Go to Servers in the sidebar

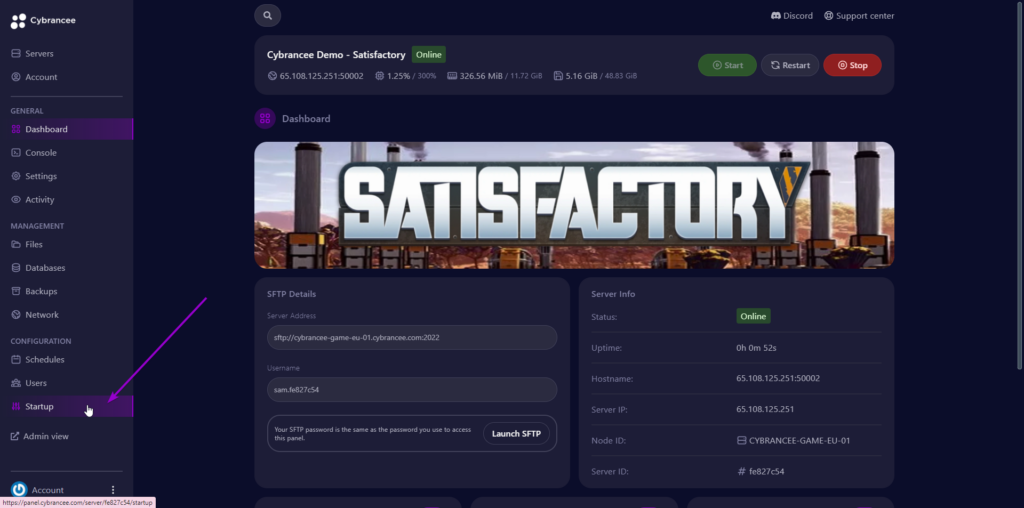tap(67, 54)
